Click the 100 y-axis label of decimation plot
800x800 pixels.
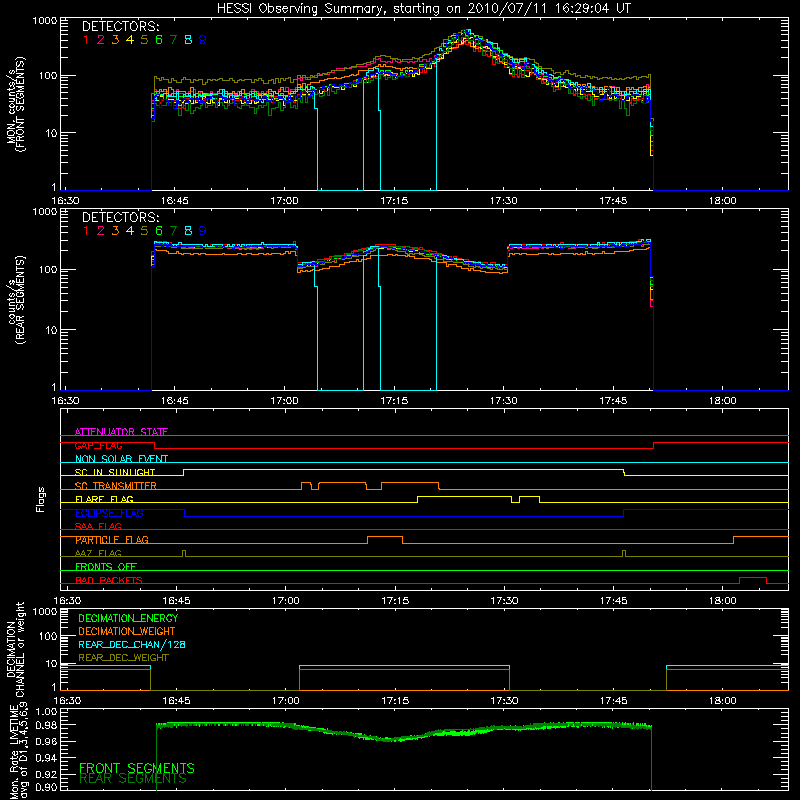point(48,637)
